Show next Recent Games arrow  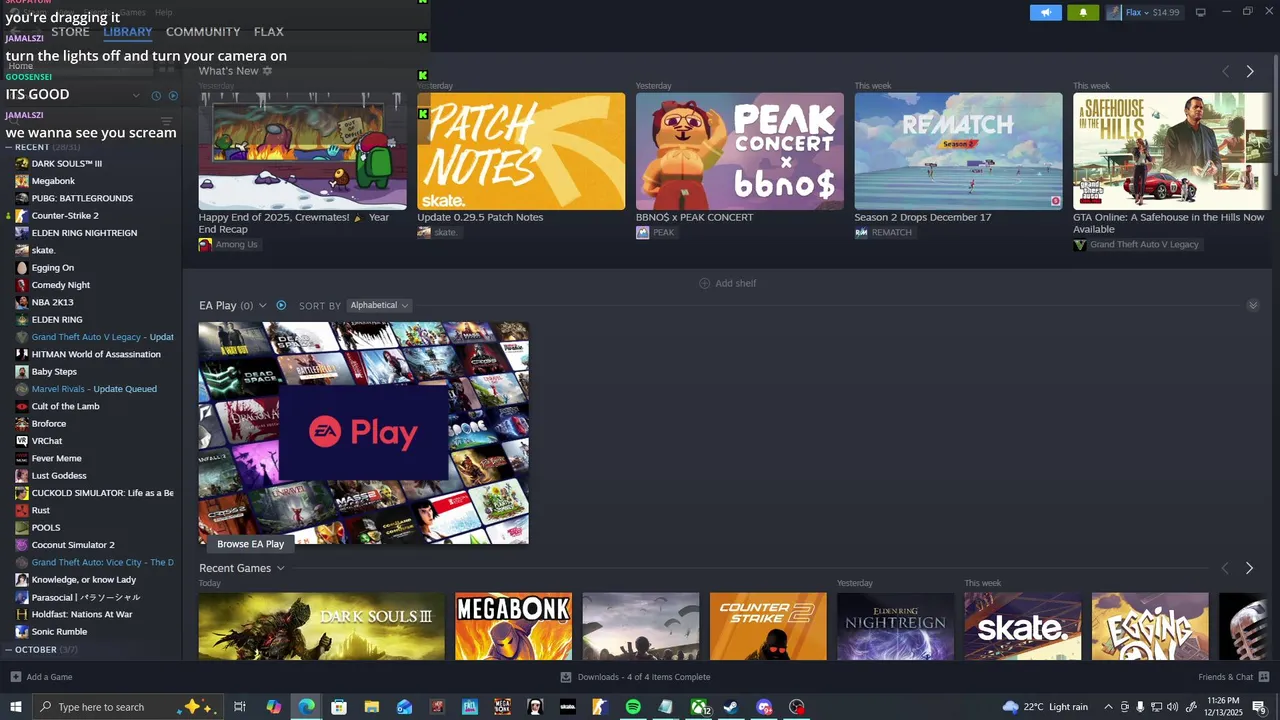(1249, 568)
